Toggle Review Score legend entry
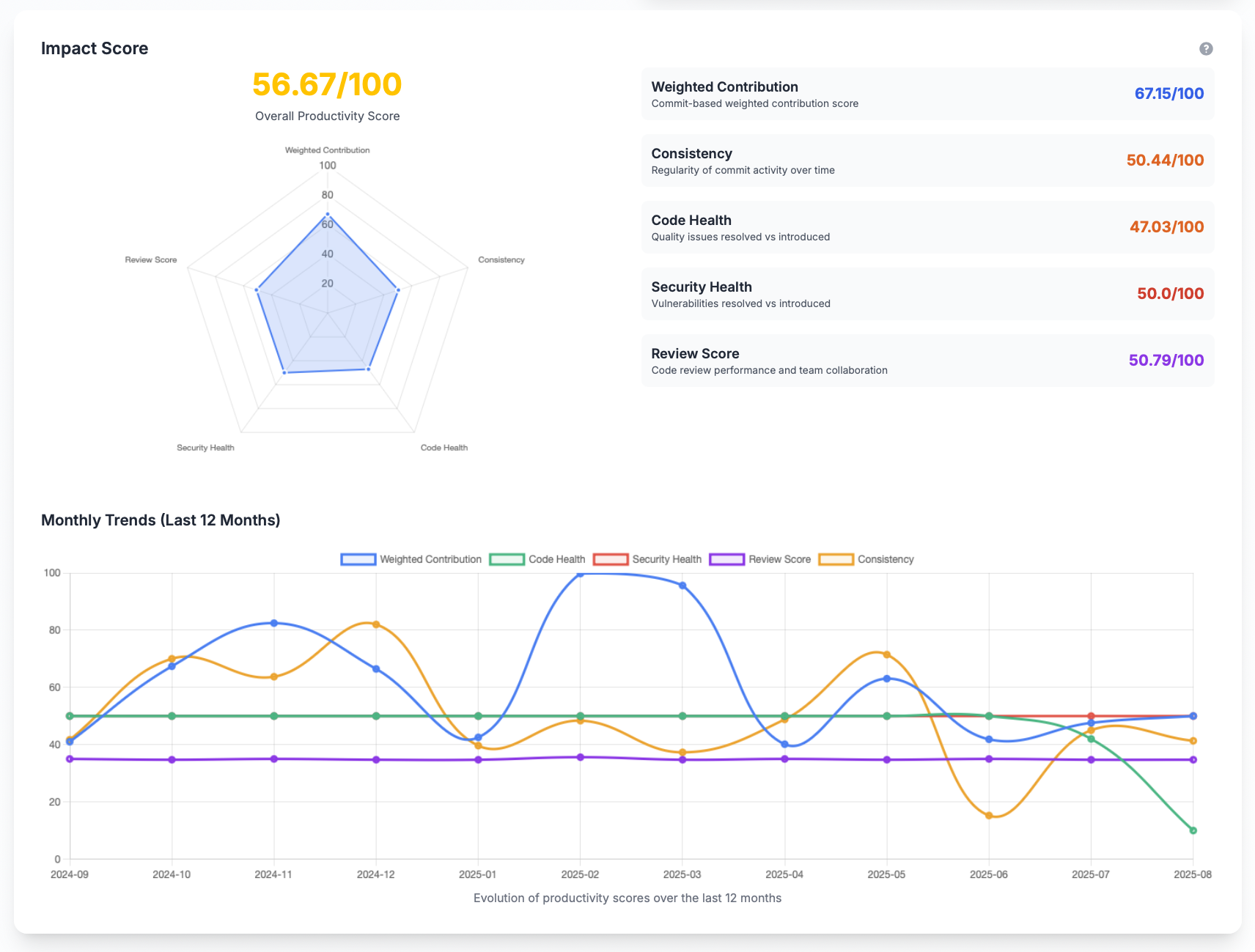Screen dimensions: 1255x952 point(760,559)
